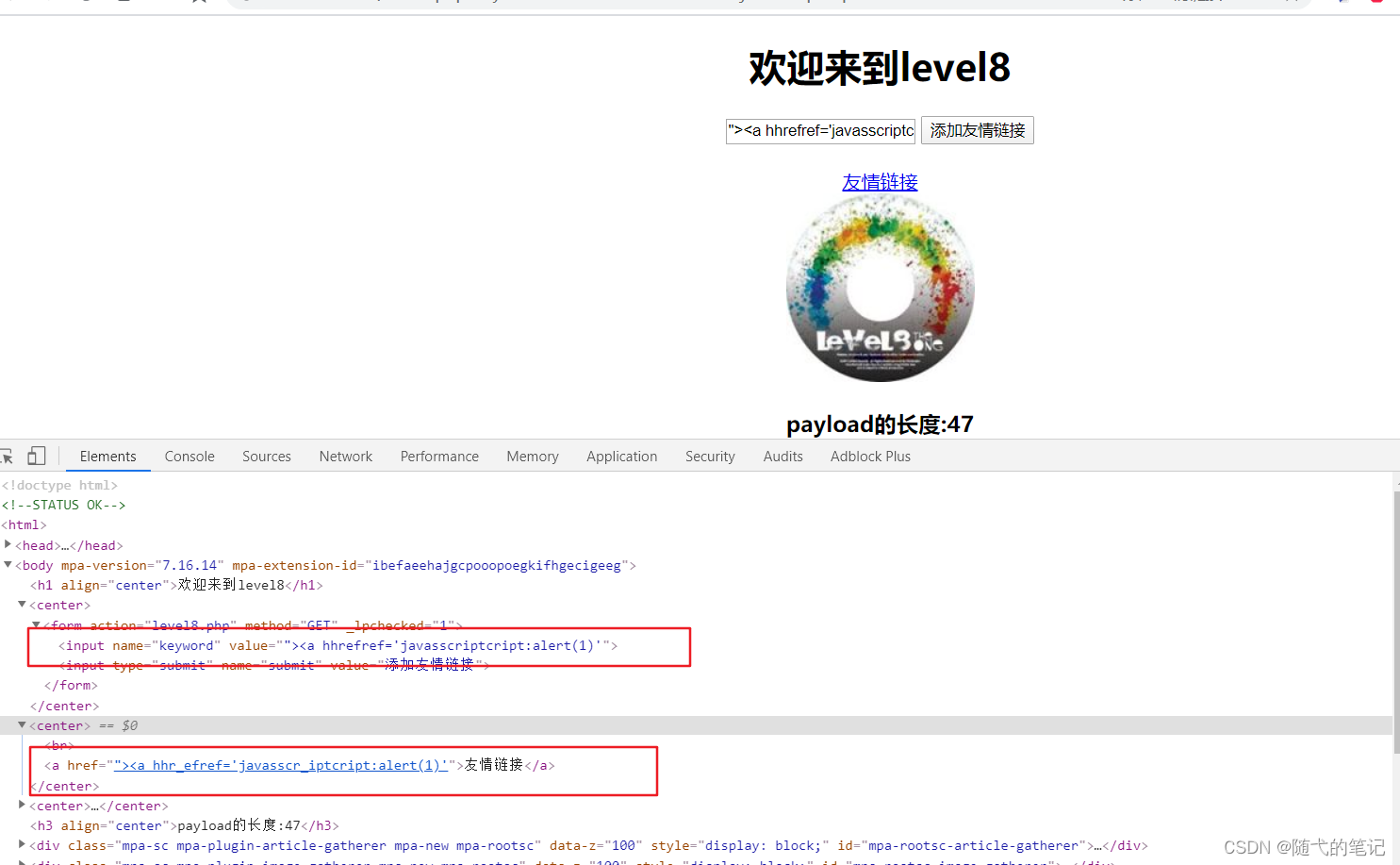
Task: Collapse the body element node
Action: click(x=8, y=564)
